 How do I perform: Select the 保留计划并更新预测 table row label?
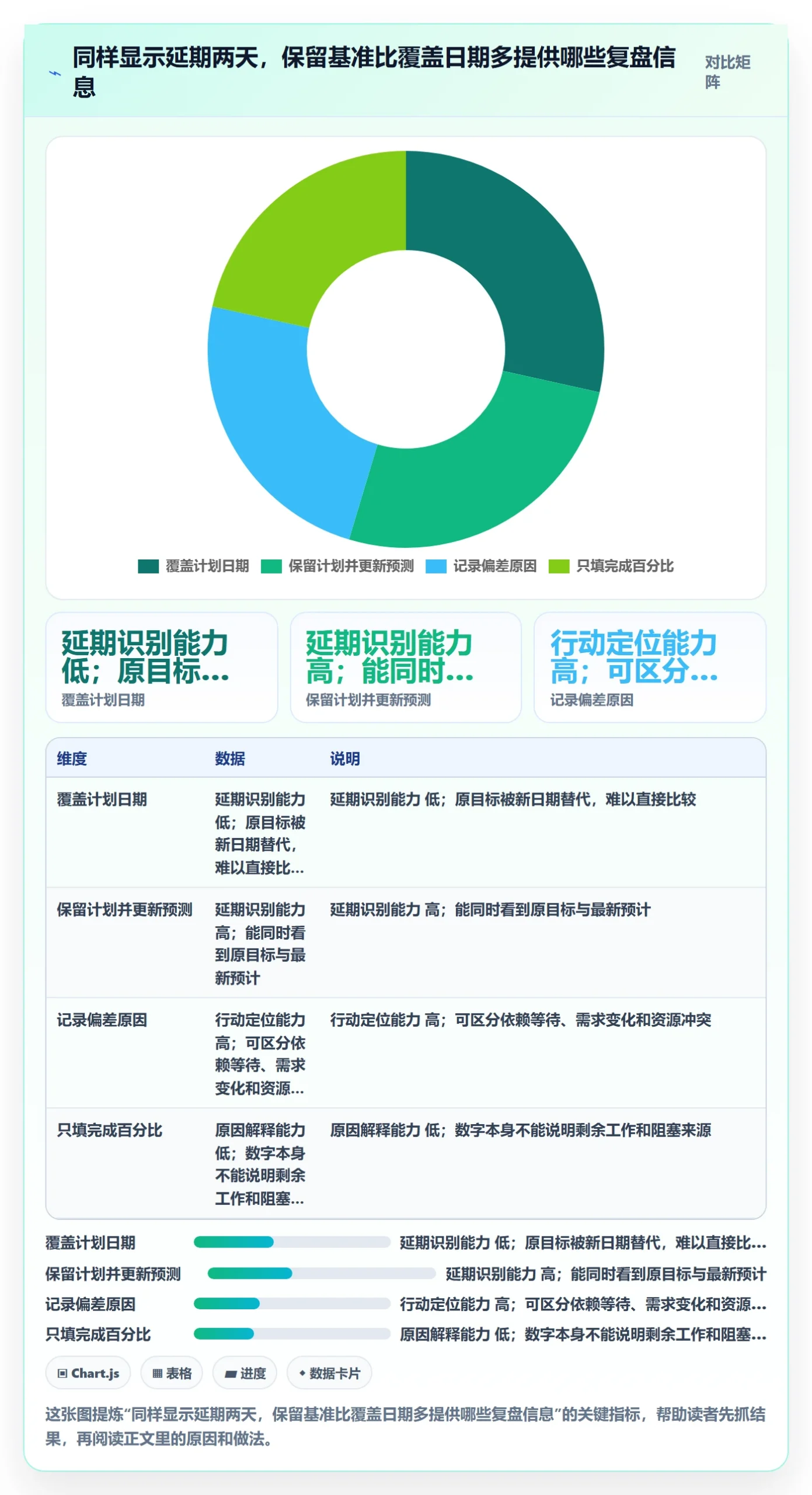[124, 909]
